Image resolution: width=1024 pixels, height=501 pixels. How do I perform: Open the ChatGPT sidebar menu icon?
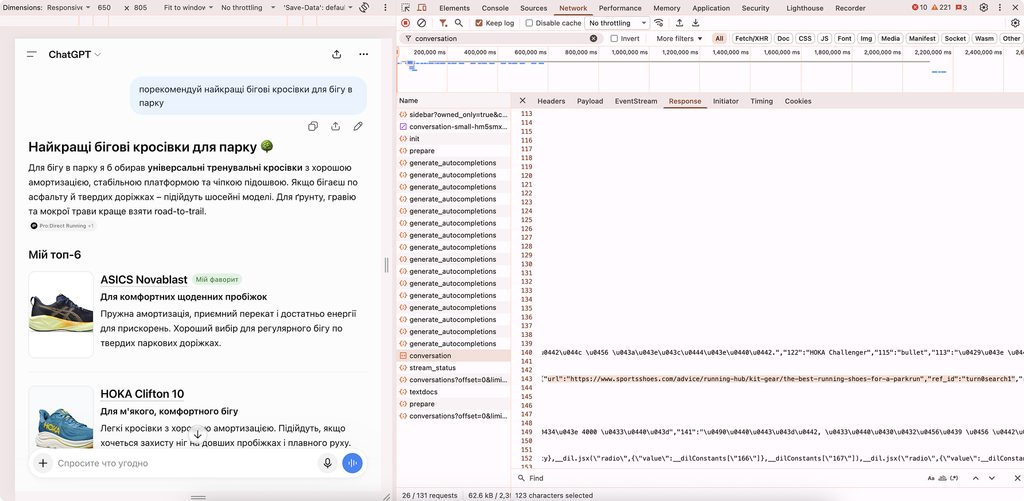tap(31, 54)
